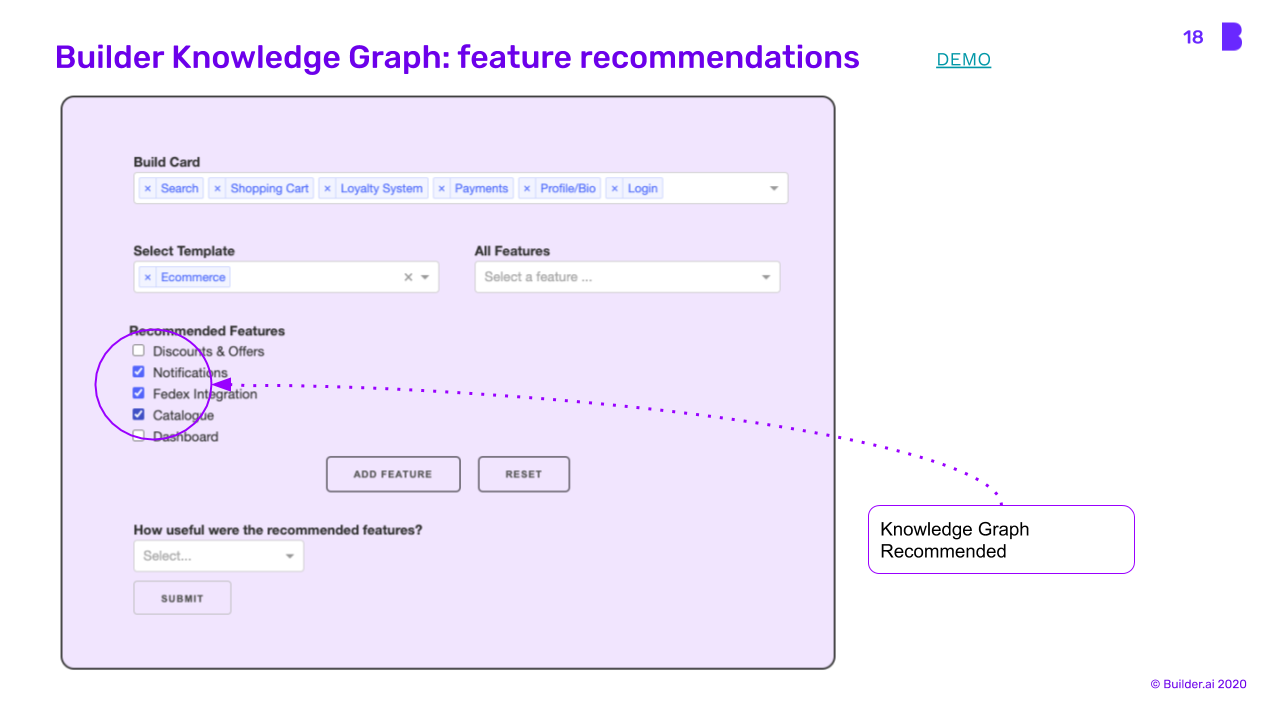Remove the Payments tag
The image size is (1280, 720).
coord(442,188)
